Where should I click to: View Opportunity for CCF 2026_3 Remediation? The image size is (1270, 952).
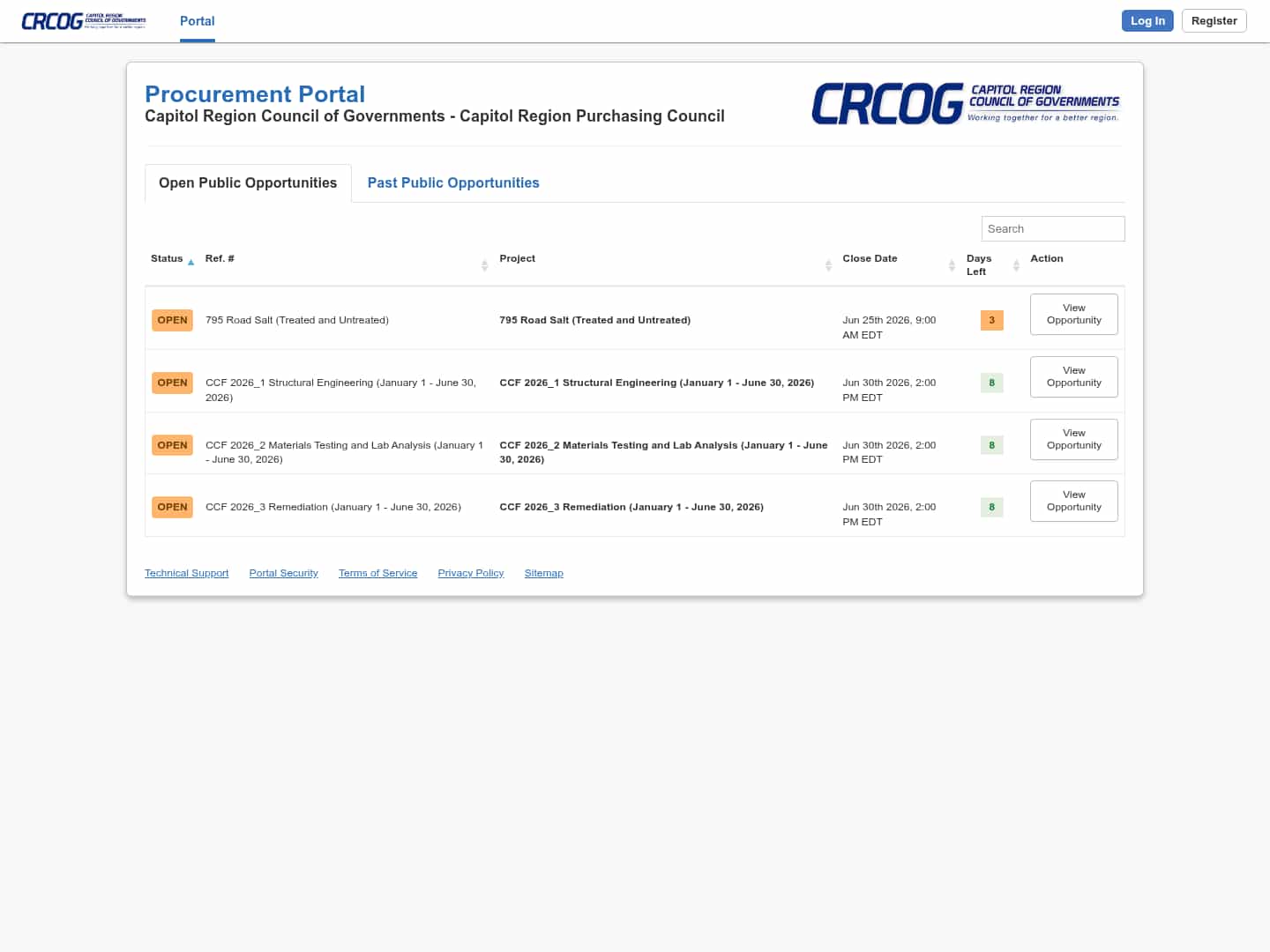point(1073,501)
